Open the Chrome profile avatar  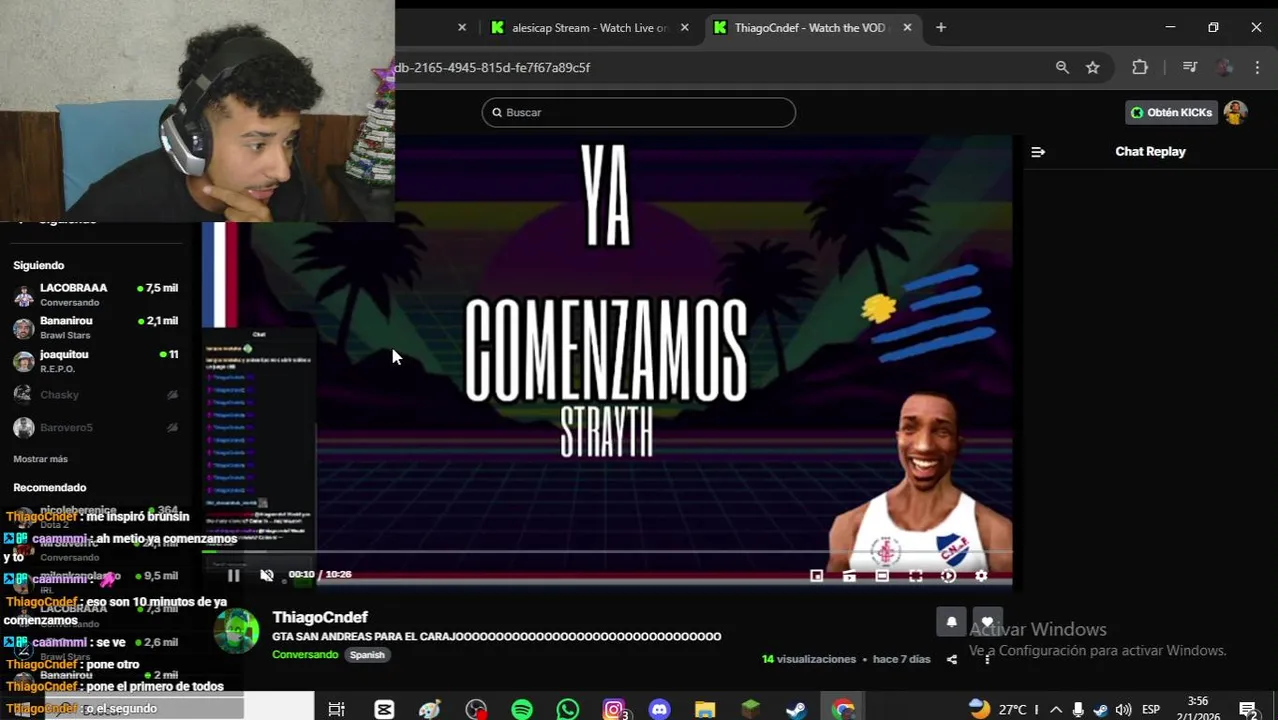click(x=1224, y=67)
